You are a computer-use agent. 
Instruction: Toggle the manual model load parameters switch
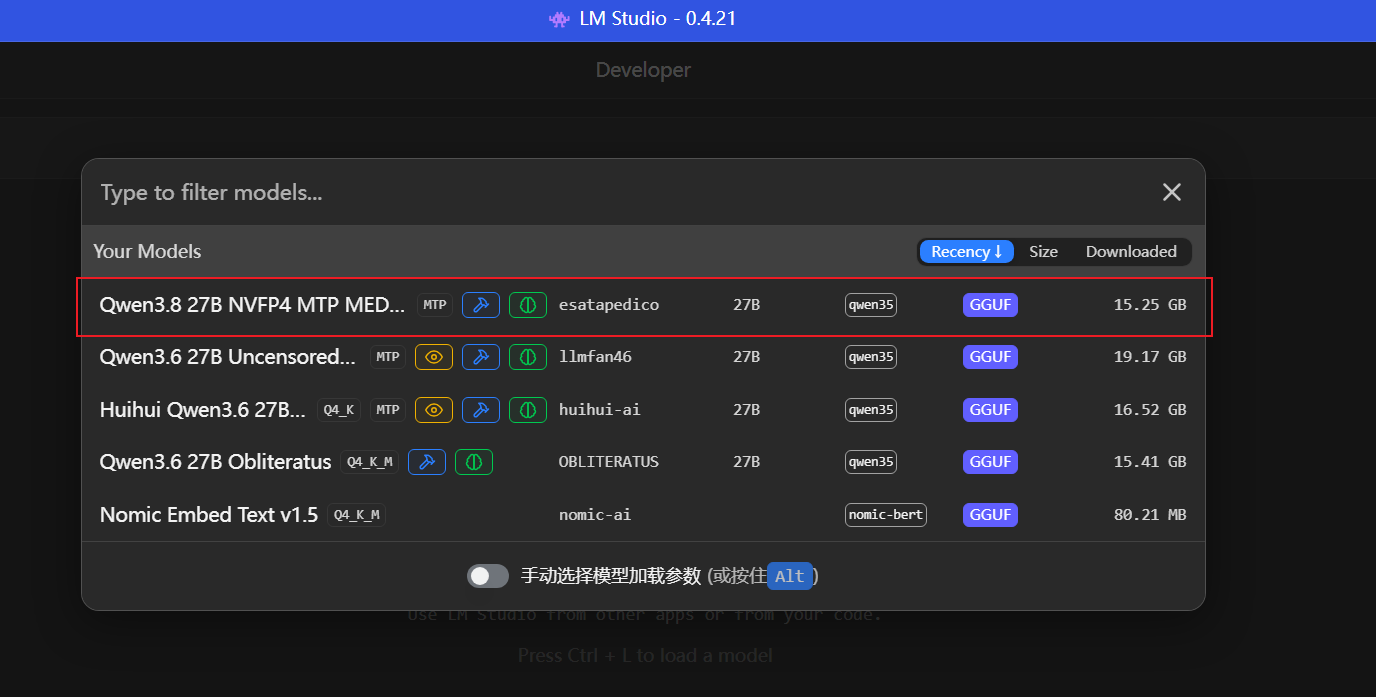[x=488, y=576]
